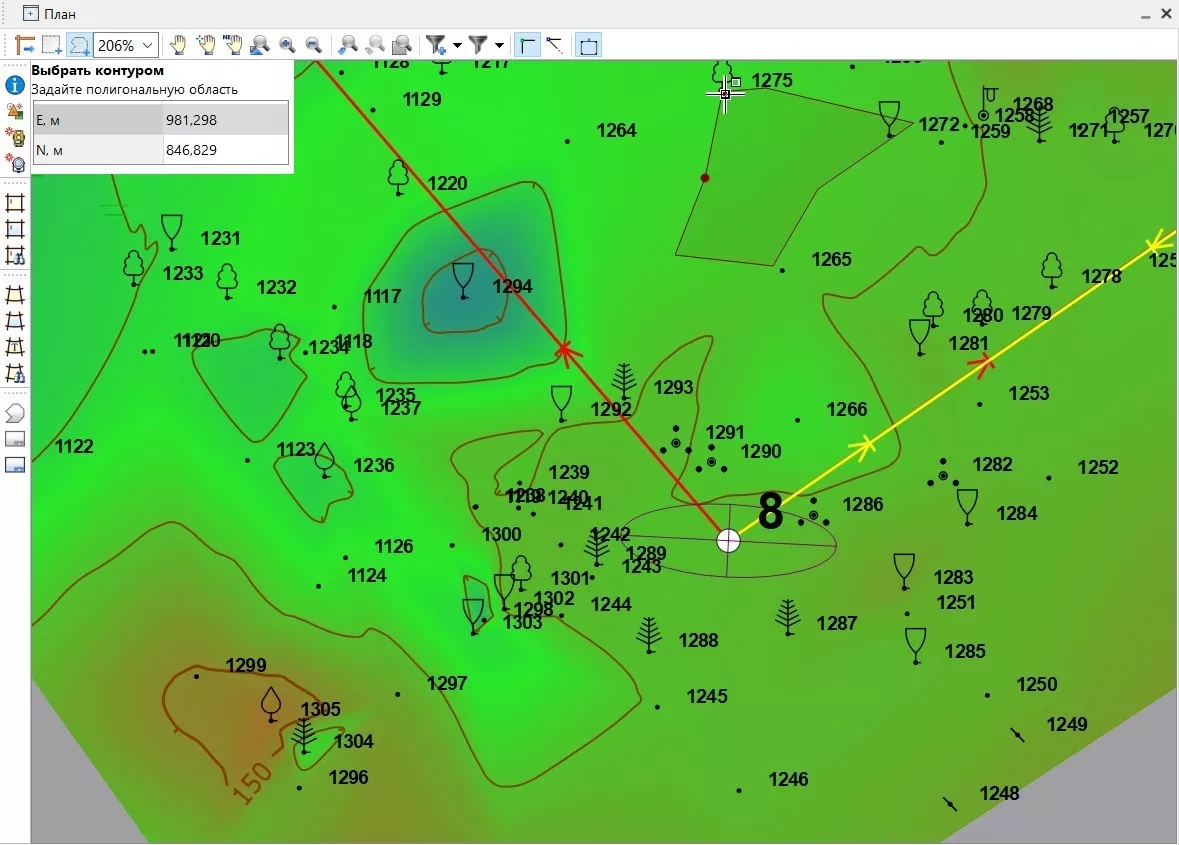Select the rectangle selection tool
The height and width of the screenshot is (845, 1179).
pyautogui.click(x=52, y=45)
